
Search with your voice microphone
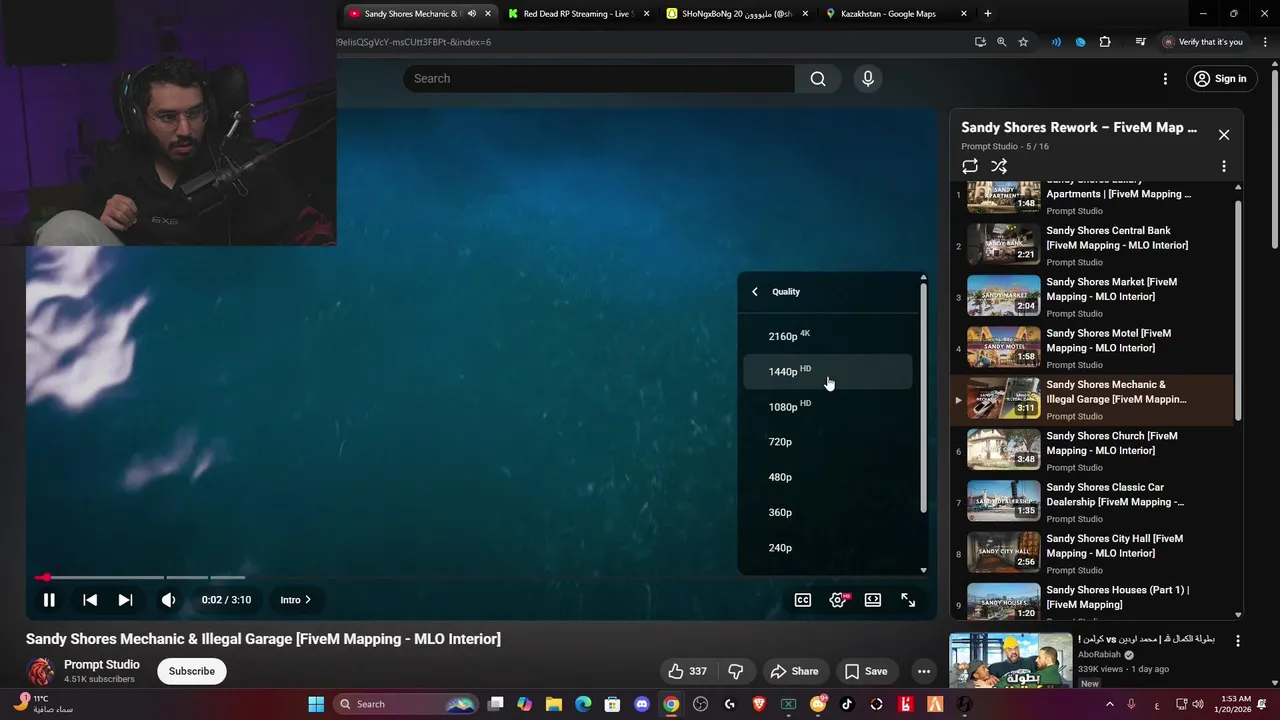tap(867, 78)
